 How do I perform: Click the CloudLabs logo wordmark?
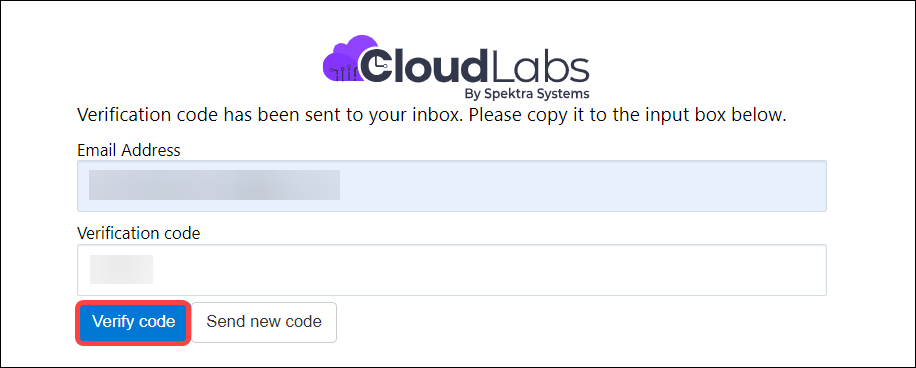coord(456,64)
